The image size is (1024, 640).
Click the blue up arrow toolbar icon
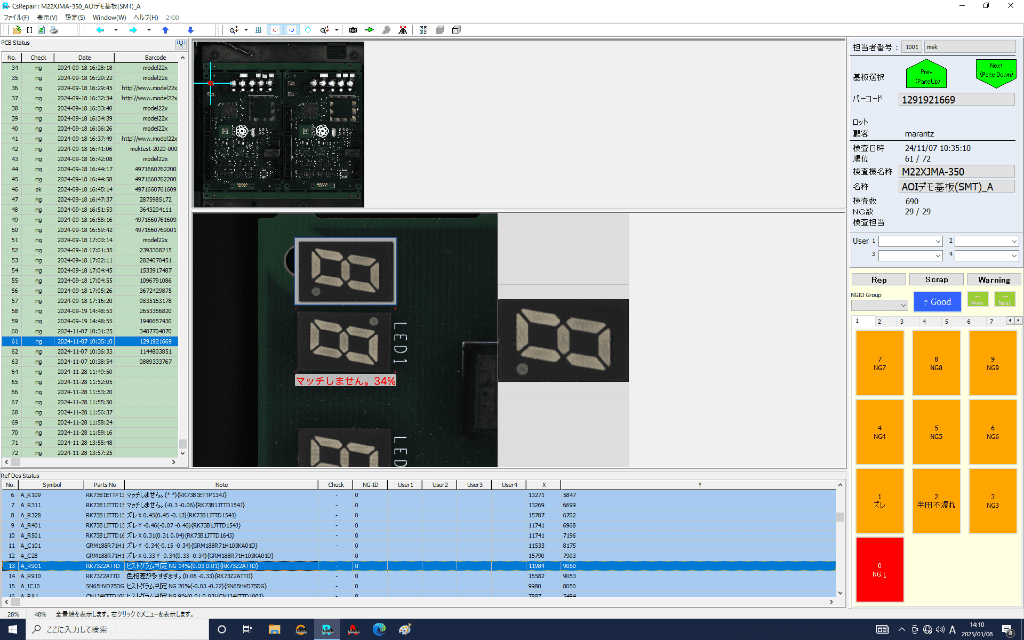167,30
